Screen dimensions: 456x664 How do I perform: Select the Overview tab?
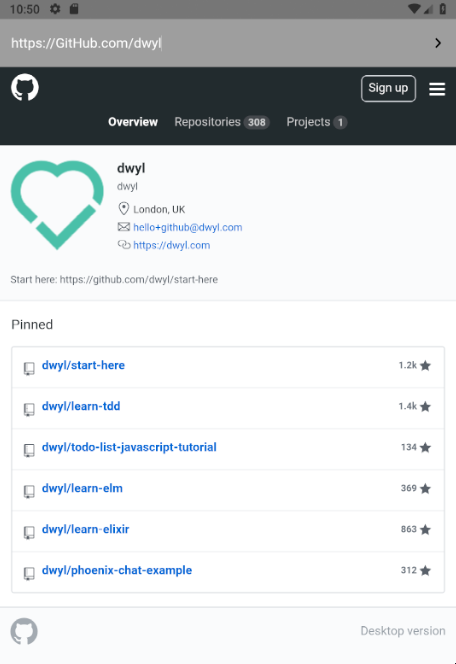[133, 122]
